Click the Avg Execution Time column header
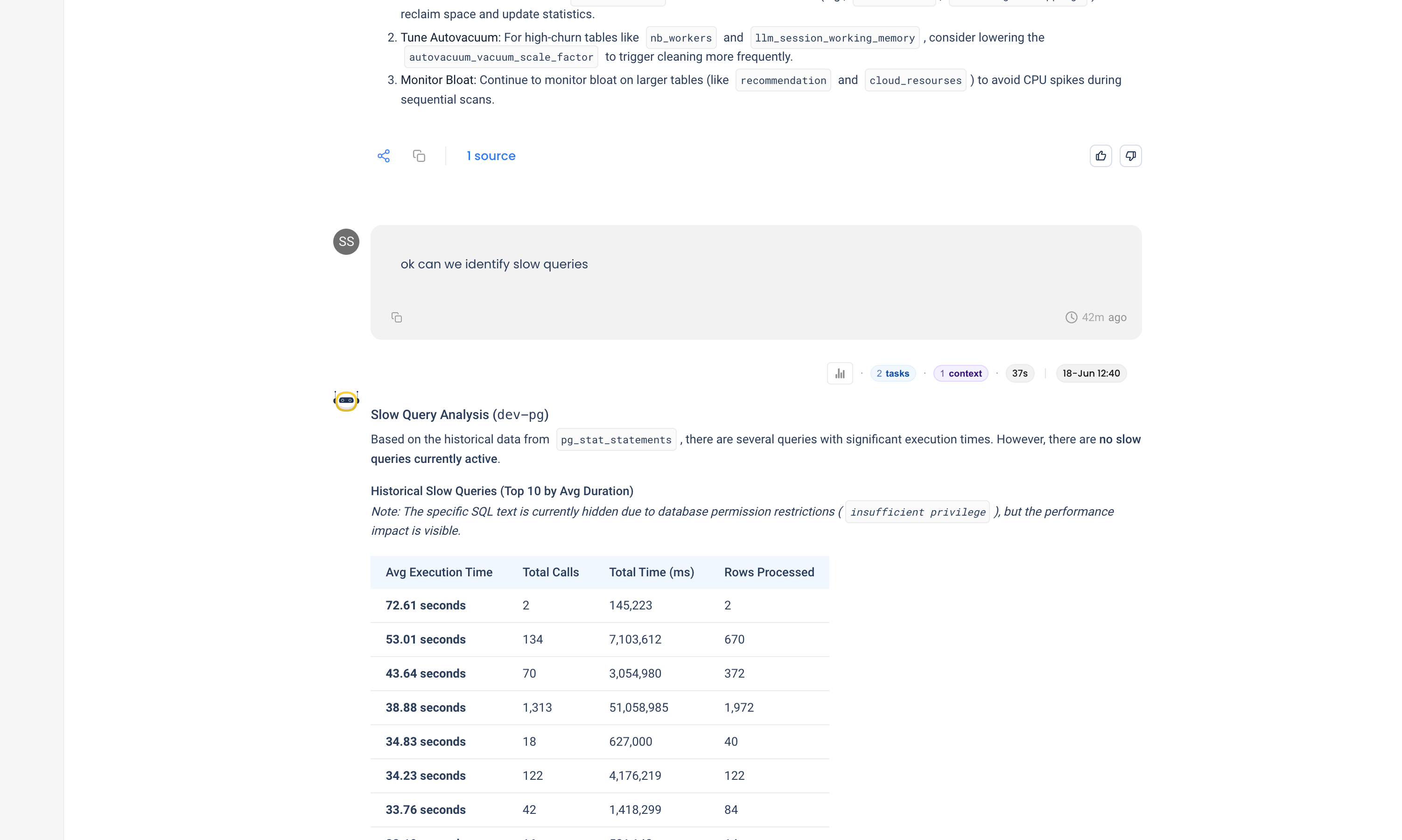Viewport: 1402px width, 840px height. tap(439, 572)
